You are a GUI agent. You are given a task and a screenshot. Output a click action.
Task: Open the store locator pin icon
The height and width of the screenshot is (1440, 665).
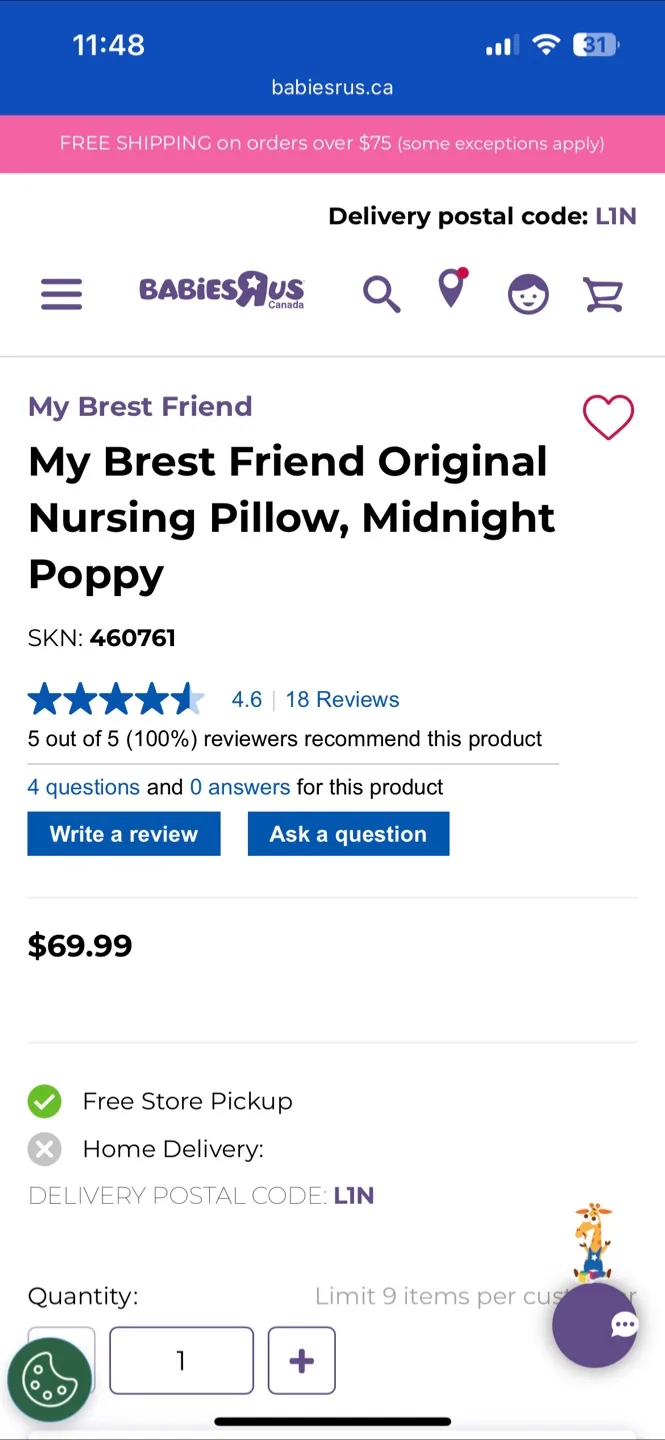click(x=451, y=293)
